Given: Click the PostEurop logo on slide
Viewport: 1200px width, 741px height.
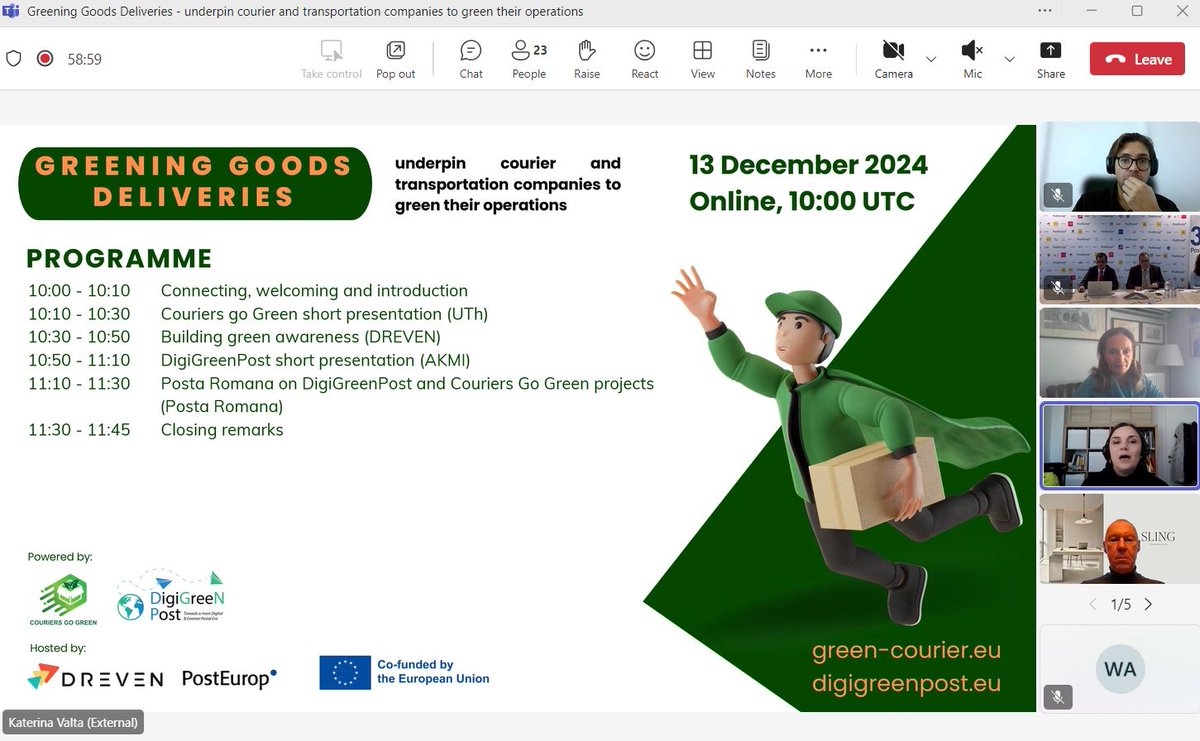Looking at the screenshot, I should pyautogui.click(x=229, y=678).
